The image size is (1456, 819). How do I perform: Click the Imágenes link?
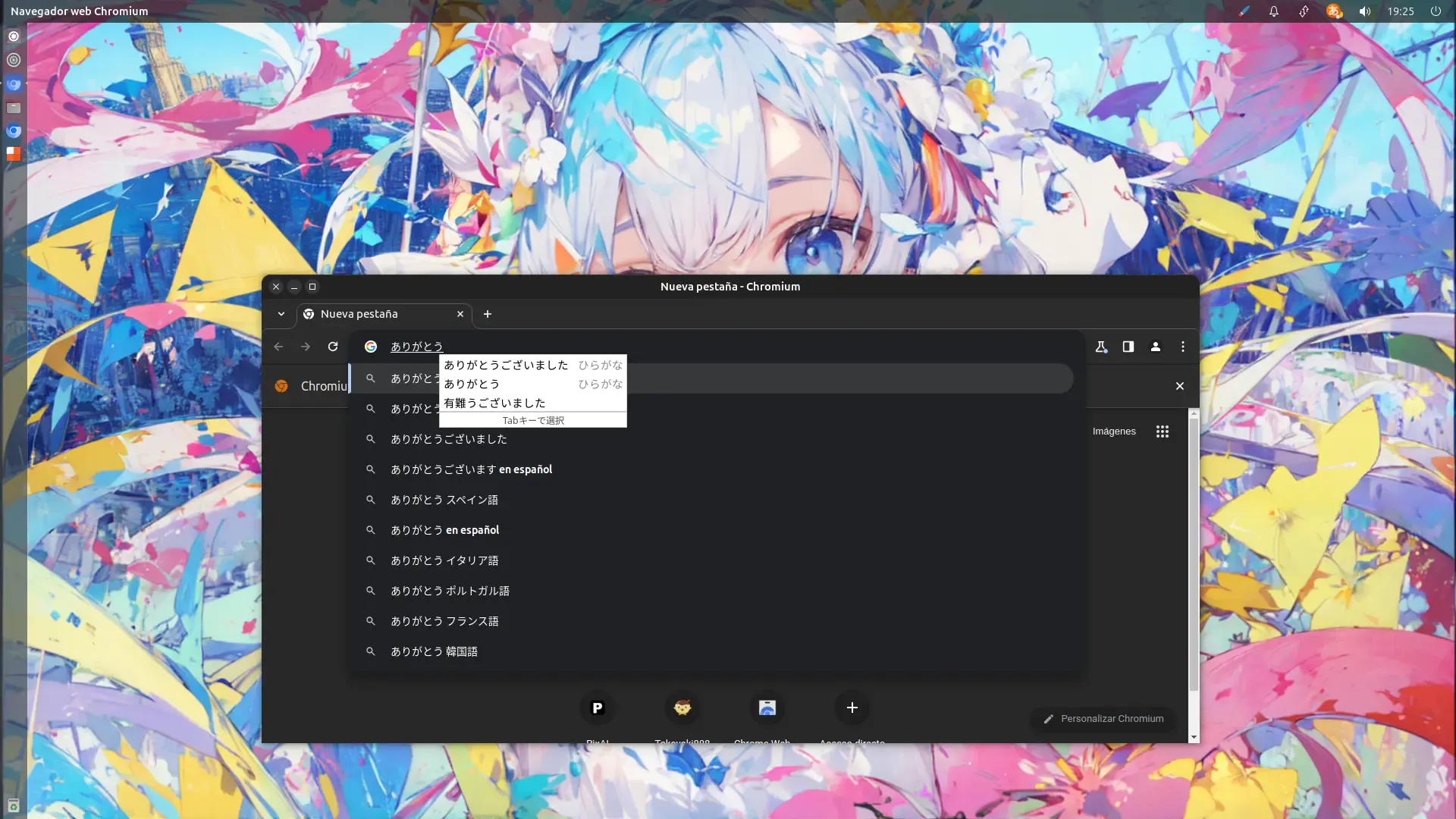(x=1114, y=431)
